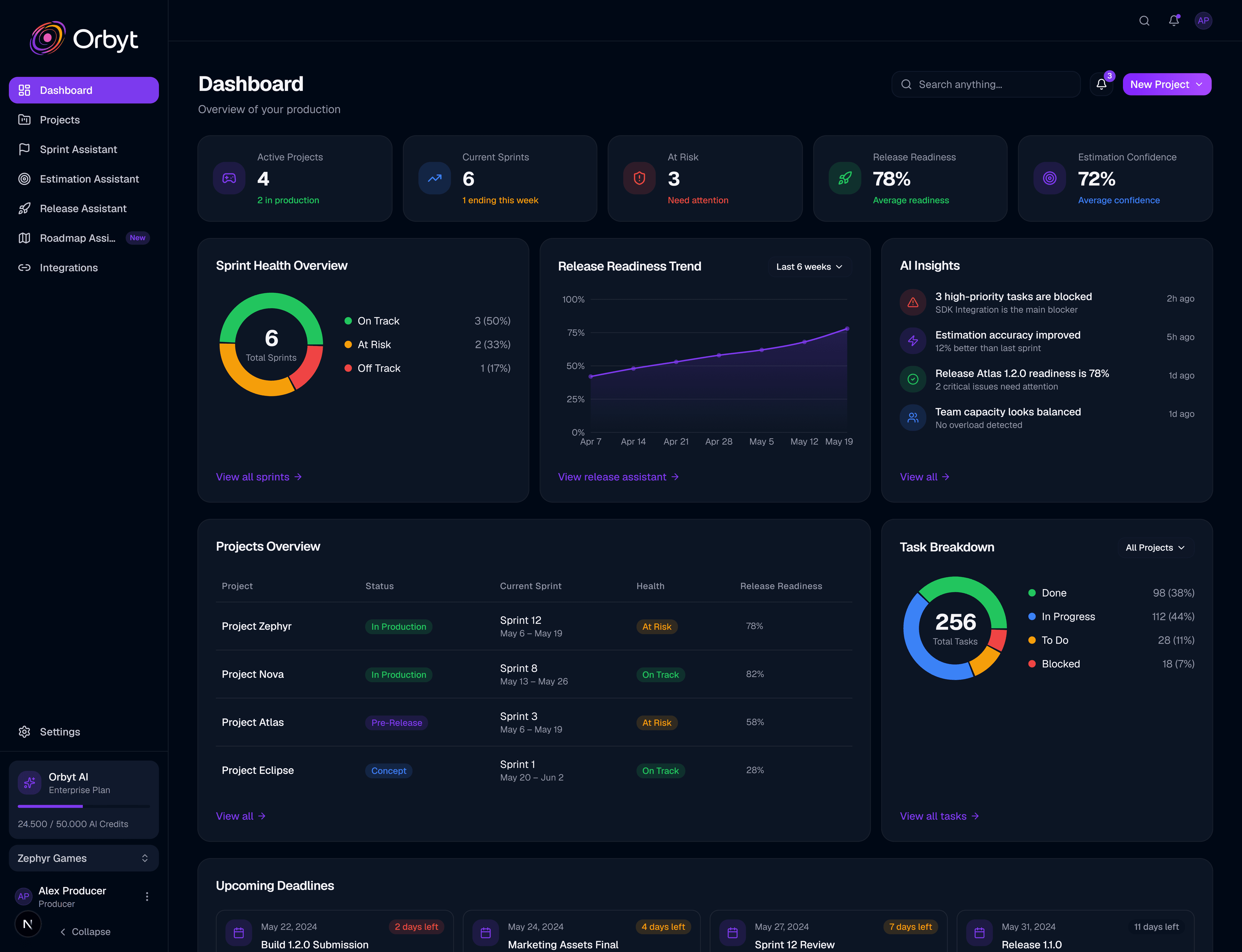Click the Orbyt logo icon
The image size is (1242, 952).
point(48,38)
